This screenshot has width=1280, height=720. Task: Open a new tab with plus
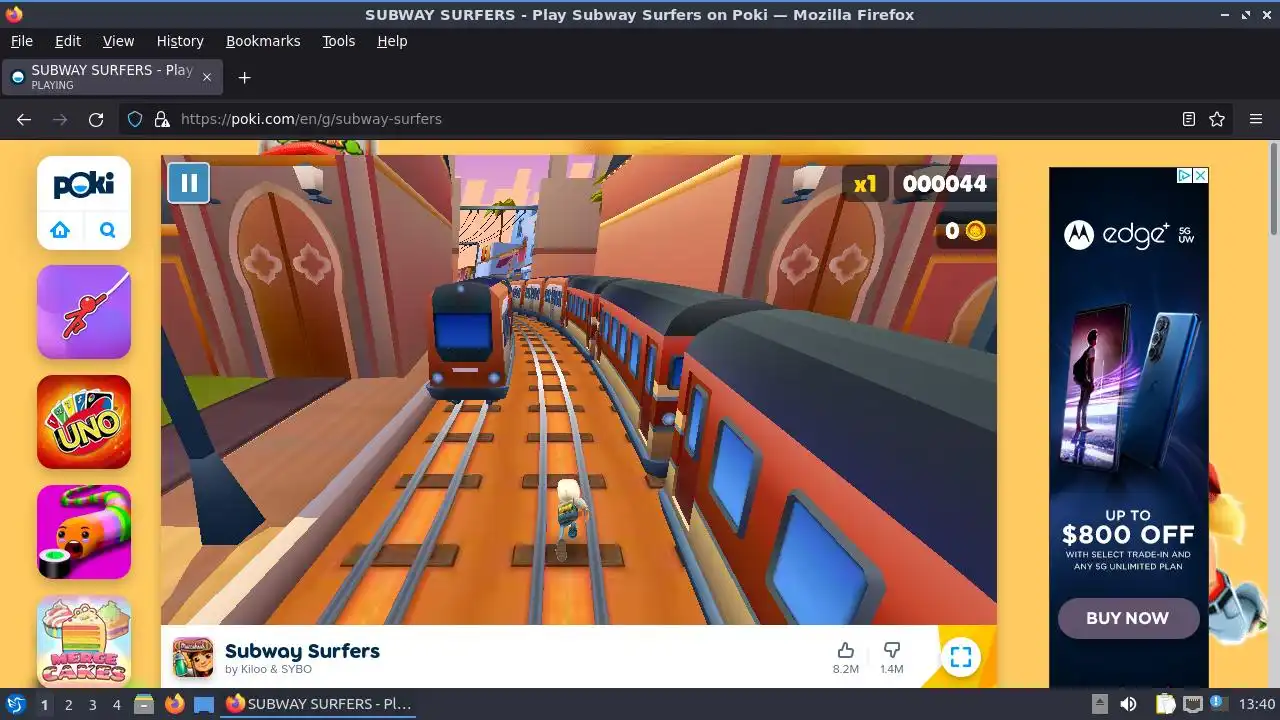click(x=244, y=77)
